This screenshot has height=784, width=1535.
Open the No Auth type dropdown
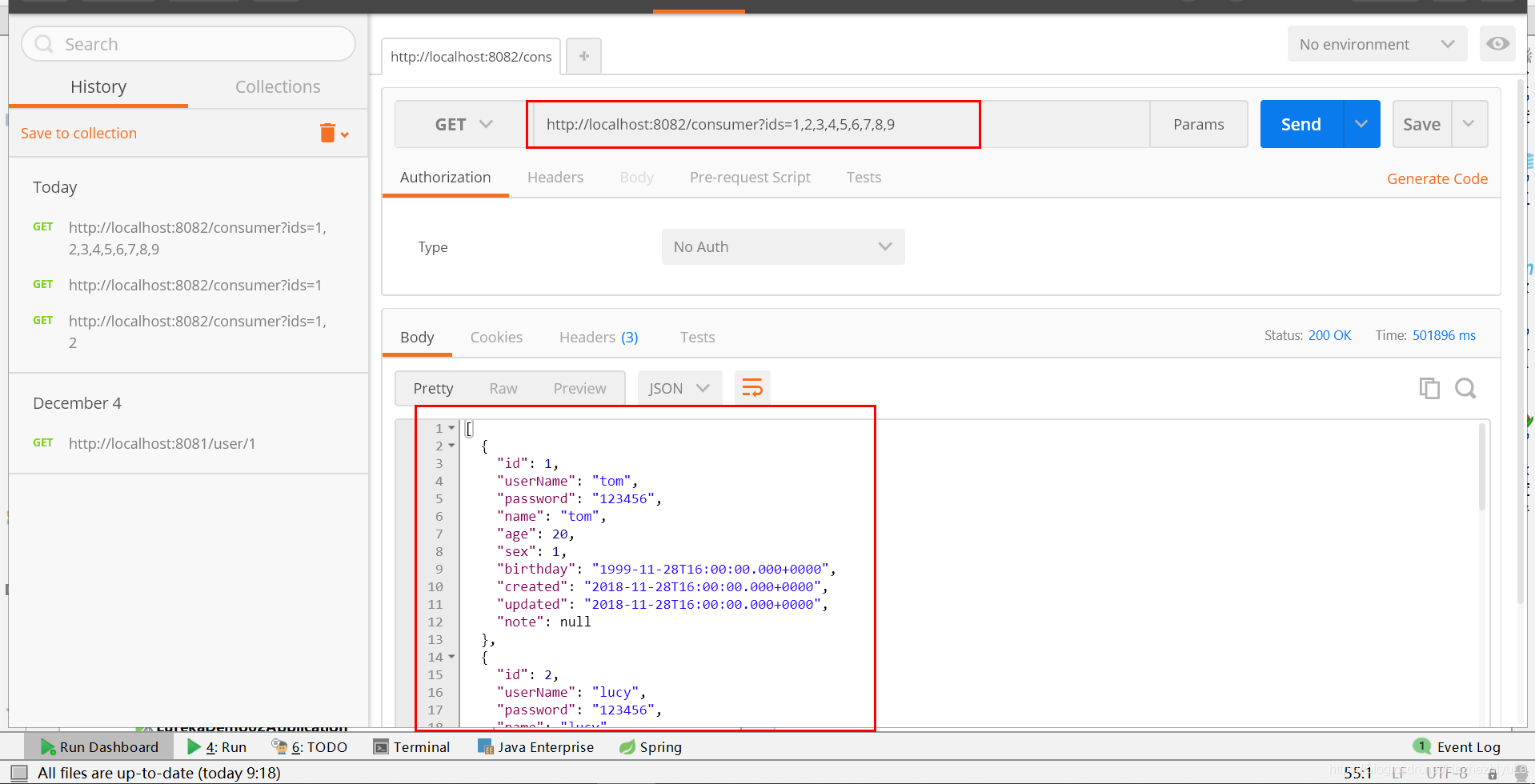click(x=783, y=246)
